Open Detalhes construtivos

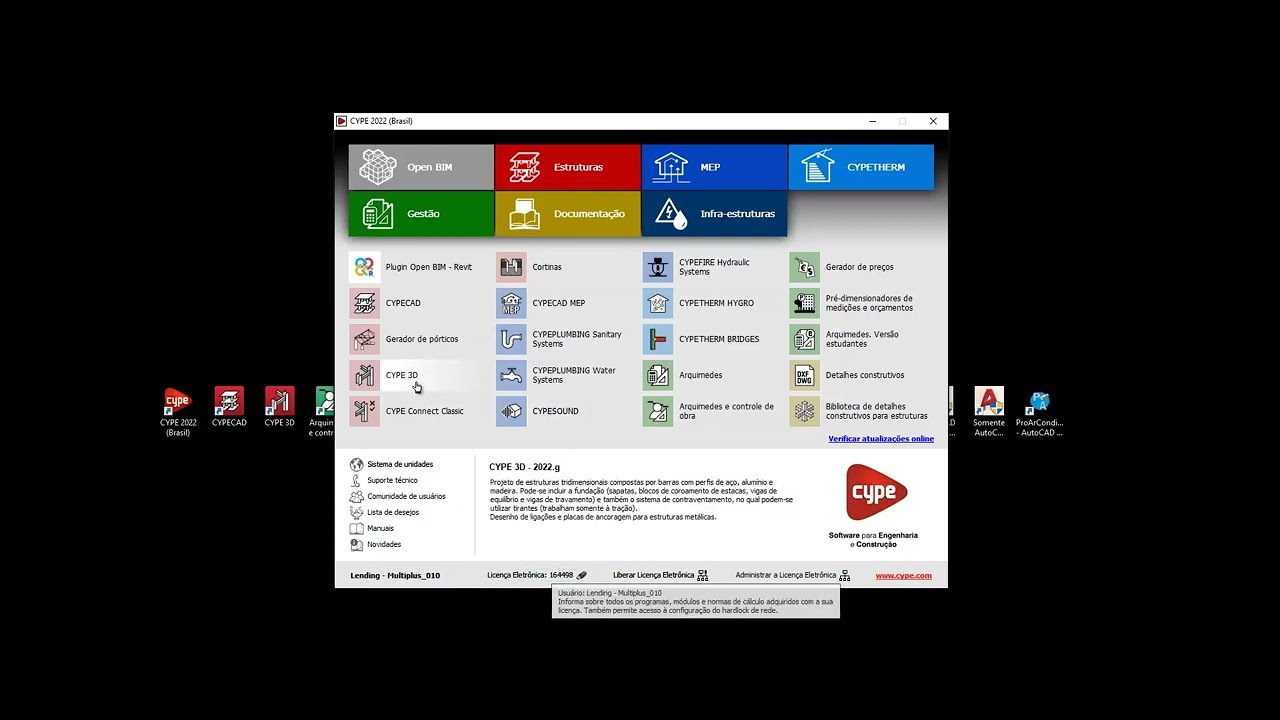click(x=848, y=375)
